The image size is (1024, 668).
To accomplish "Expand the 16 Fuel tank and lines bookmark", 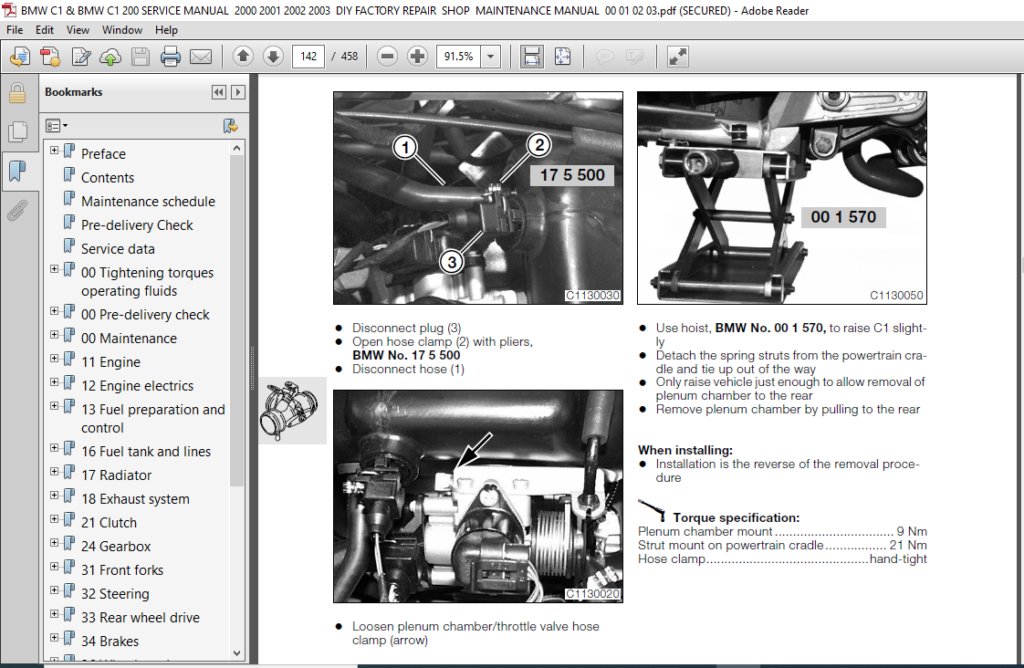I will pos(54,448).
